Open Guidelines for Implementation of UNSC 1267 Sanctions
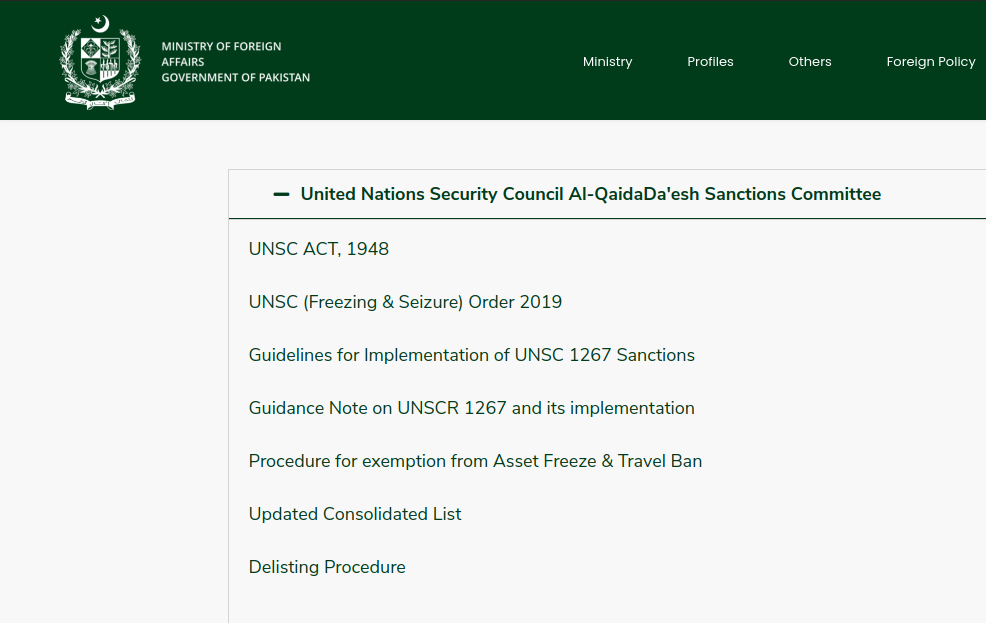Image resolution: width=986 pixels, height=623 pixels. coord(471,355)
